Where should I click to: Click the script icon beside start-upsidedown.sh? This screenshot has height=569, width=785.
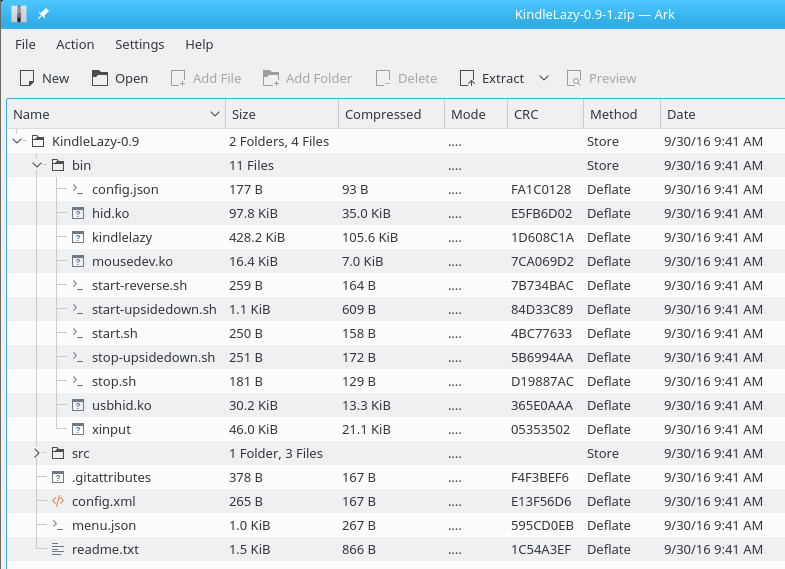(78, 309)
